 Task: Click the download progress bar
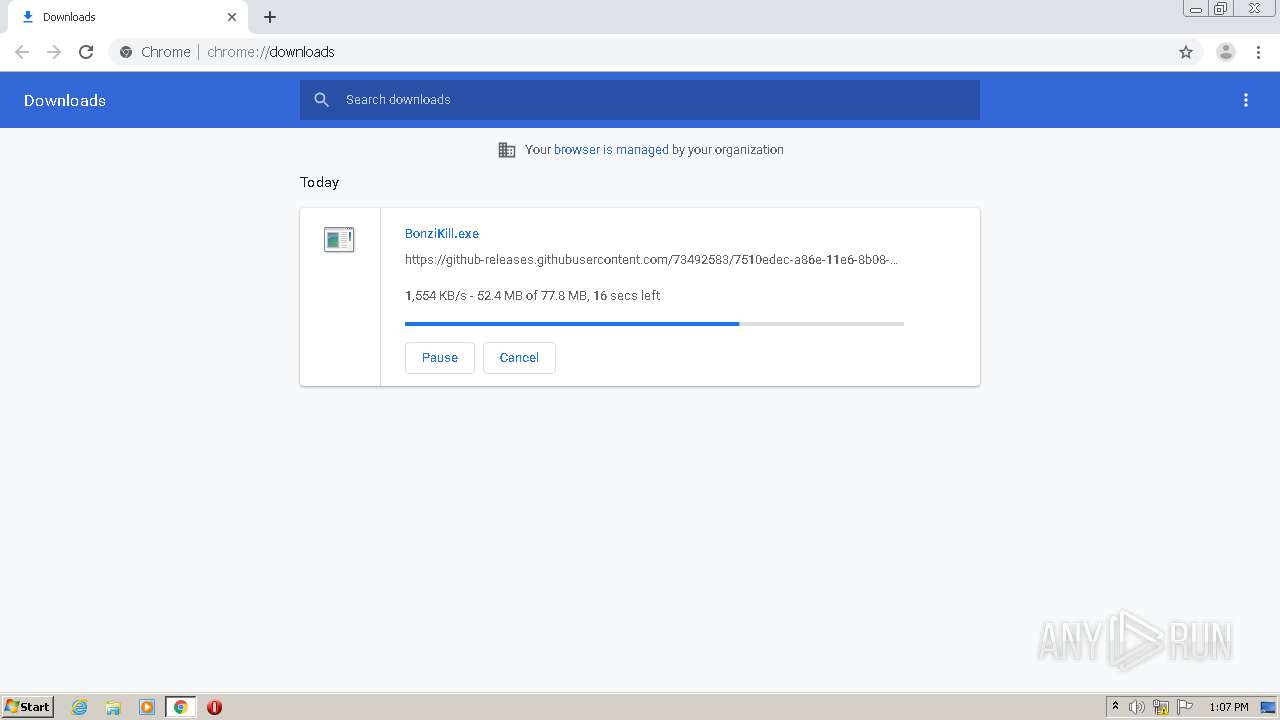point(654,324)
